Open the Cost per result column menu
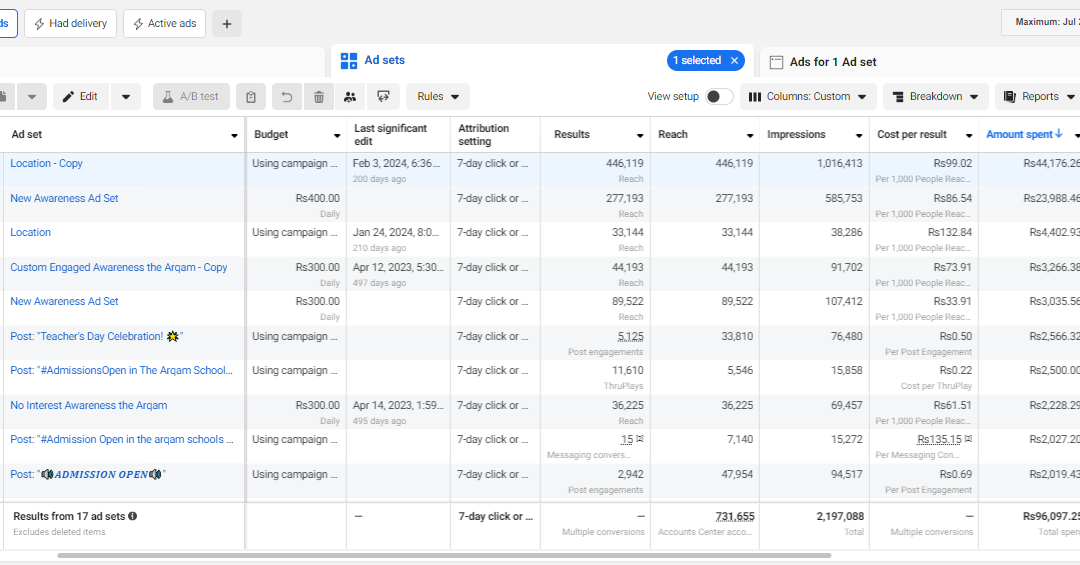This screenshot has width=1080, height=565. (x=968, y=136)
